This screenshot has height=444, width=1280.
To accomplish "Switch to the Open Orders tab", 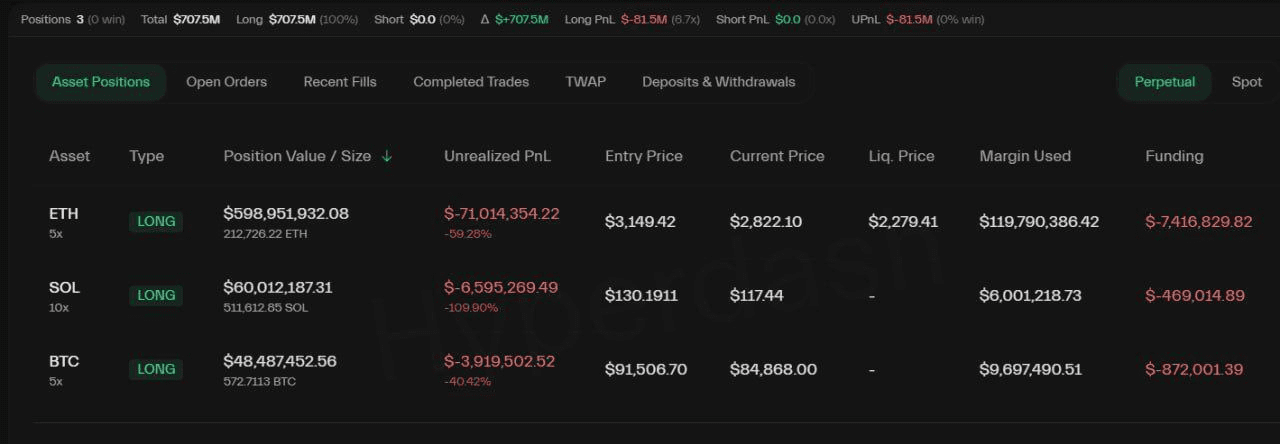I will pyautogui.click(x=226, y=82).
